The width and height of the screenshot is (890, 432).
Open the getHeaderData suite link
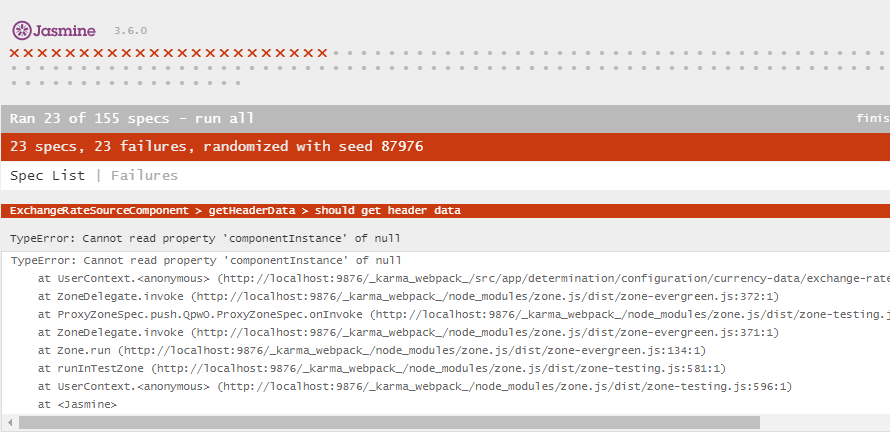[x=252, y=211]
